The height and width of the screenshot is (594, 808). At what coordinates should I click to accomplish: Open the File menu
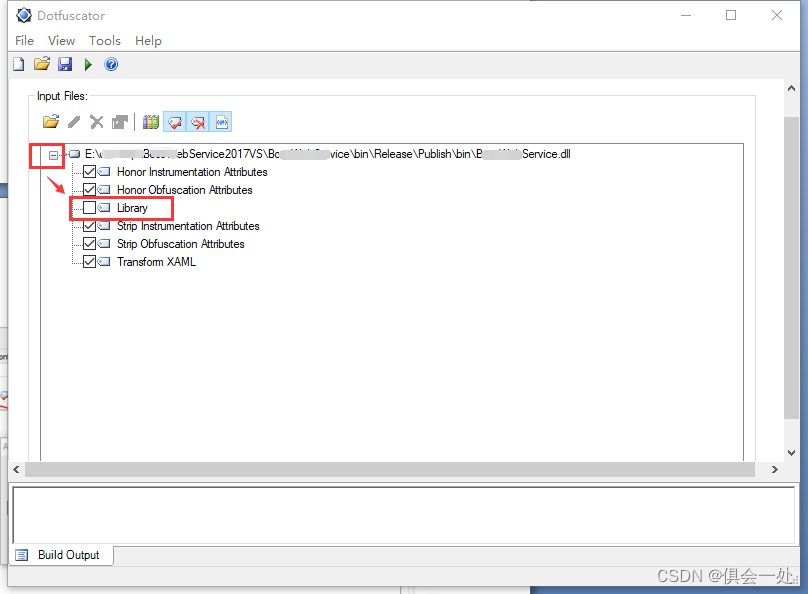(x=24, y=41)
